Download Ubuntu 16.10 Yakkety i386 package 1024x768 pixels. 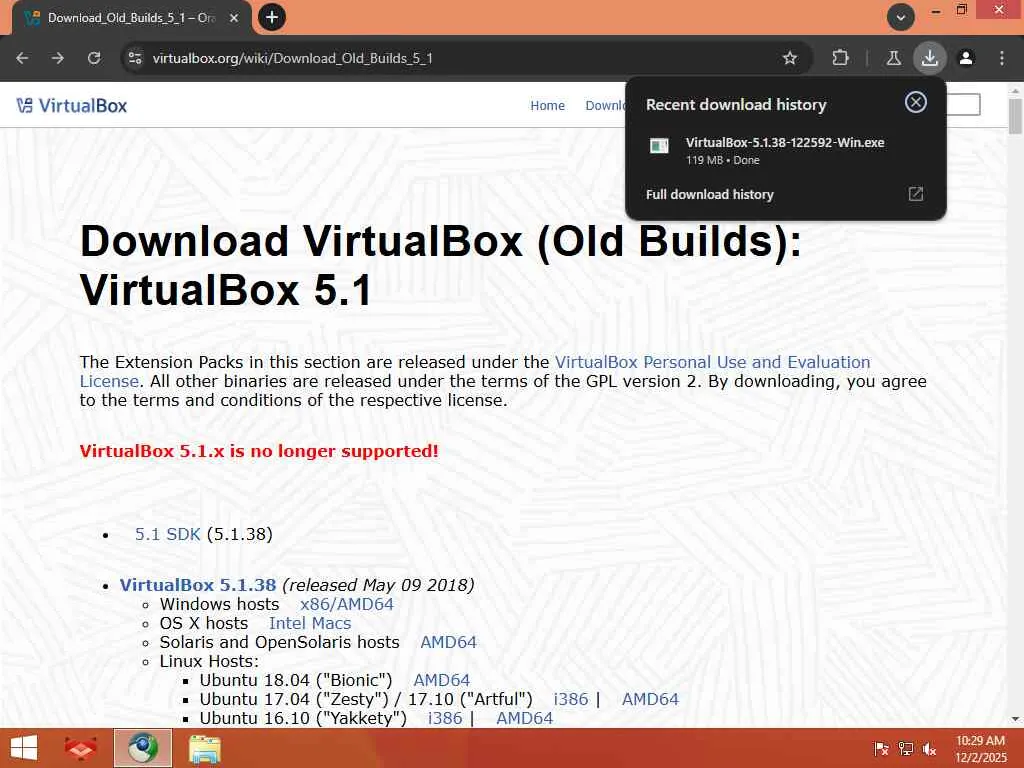tap(445, 718)
